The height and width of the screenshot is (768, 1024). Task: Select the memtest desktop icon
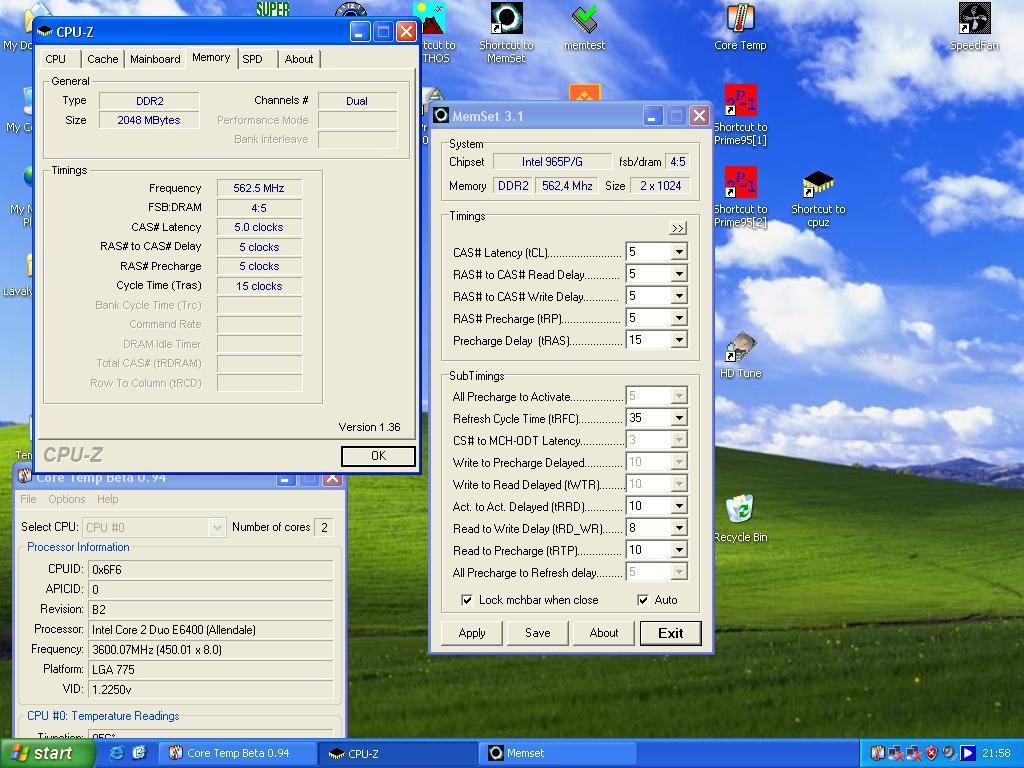584,27
